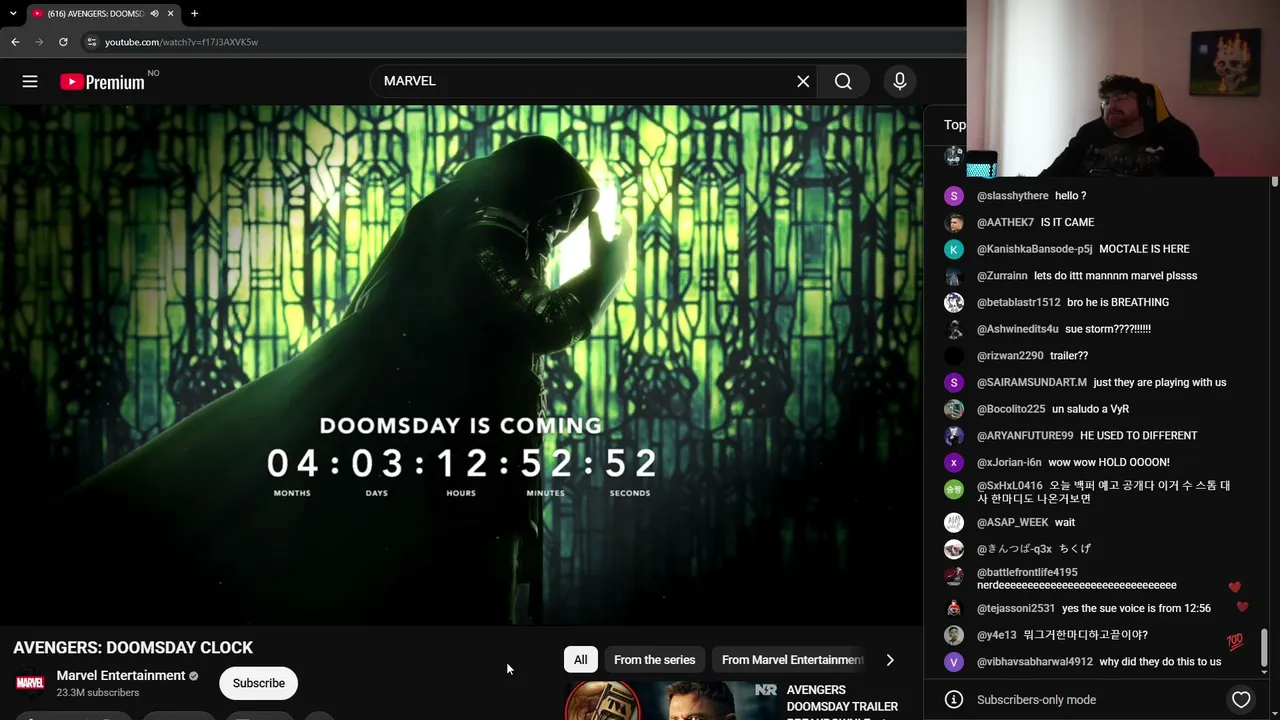
Task: Open the recommended Avengers Doomsday trailer thumbnail
Action: click(x=671, y=700)
